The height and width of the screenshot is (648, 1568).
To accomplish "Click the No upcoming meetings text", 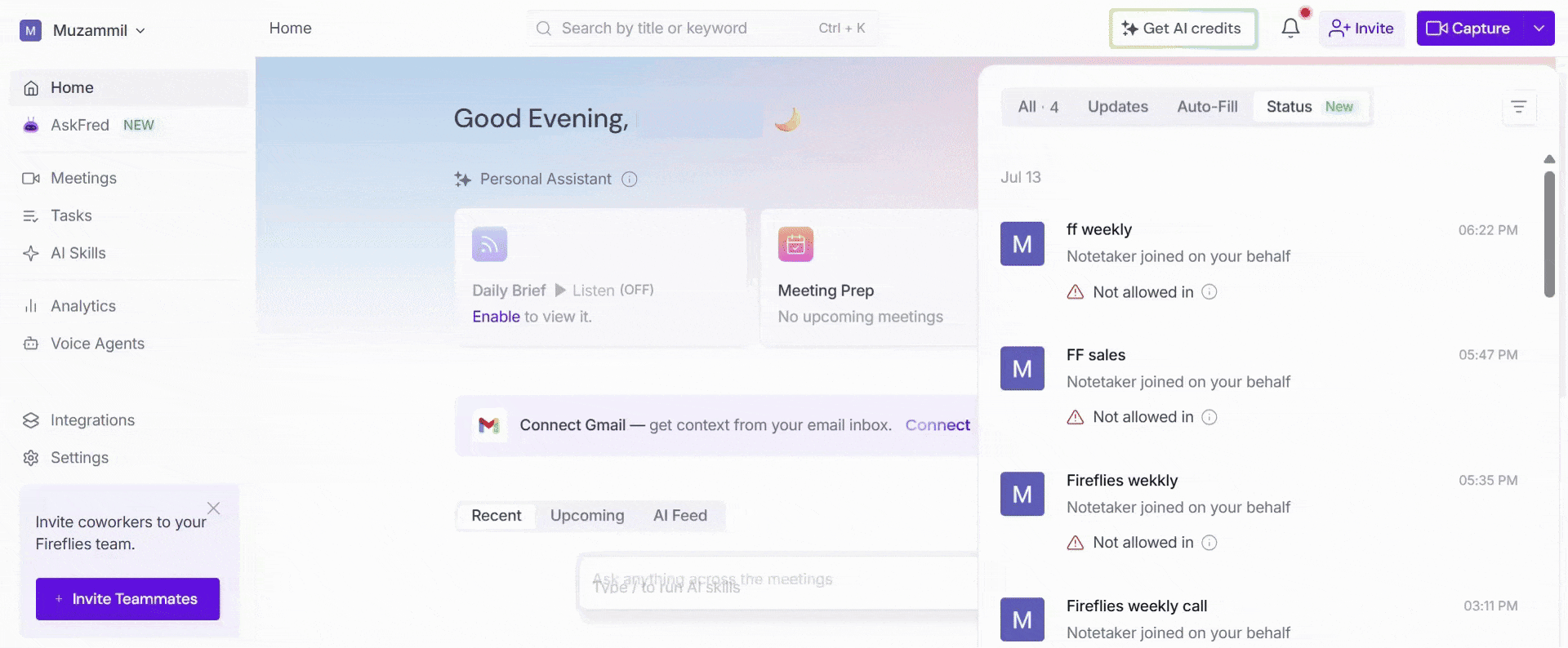I will point(860,317).
